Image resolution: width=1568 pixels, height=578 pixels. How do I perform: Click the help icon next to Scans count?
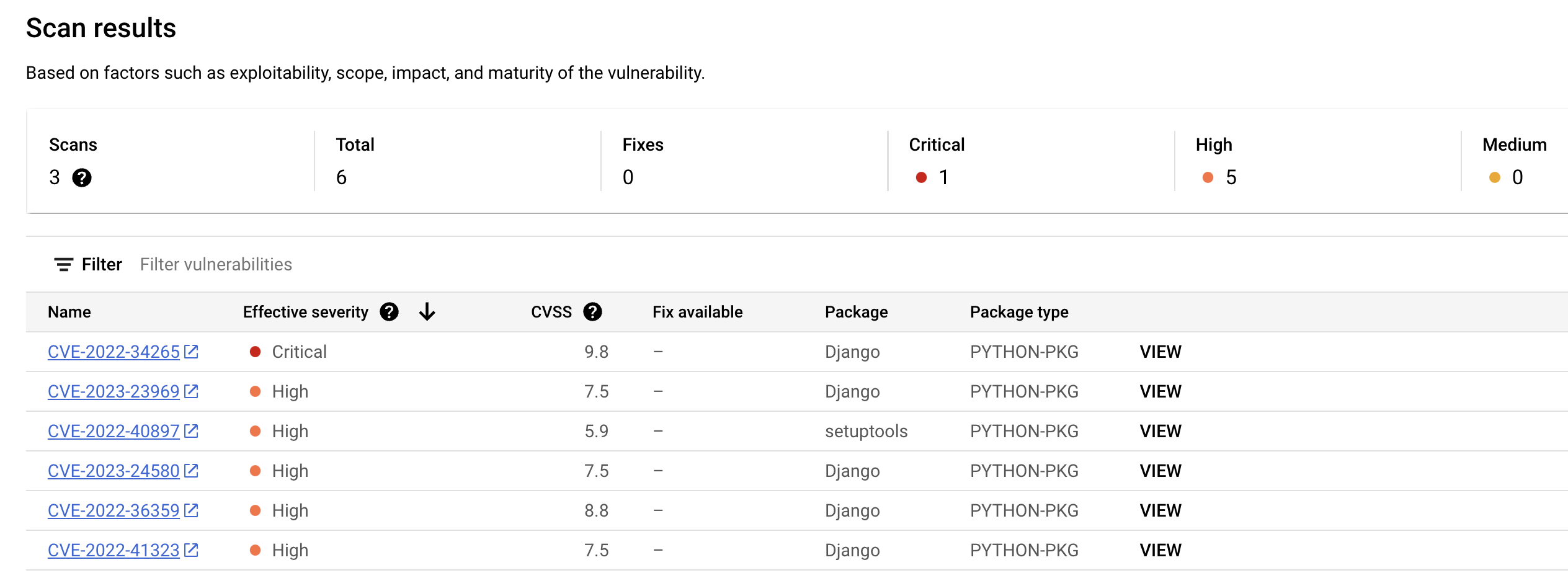(82, 178)
